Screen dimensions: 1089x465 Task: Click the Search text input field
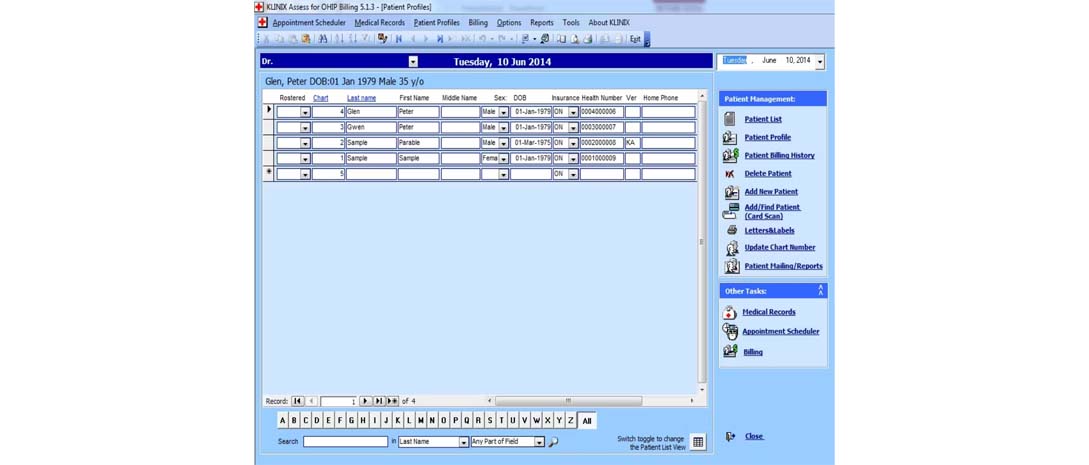coord(345,442)
